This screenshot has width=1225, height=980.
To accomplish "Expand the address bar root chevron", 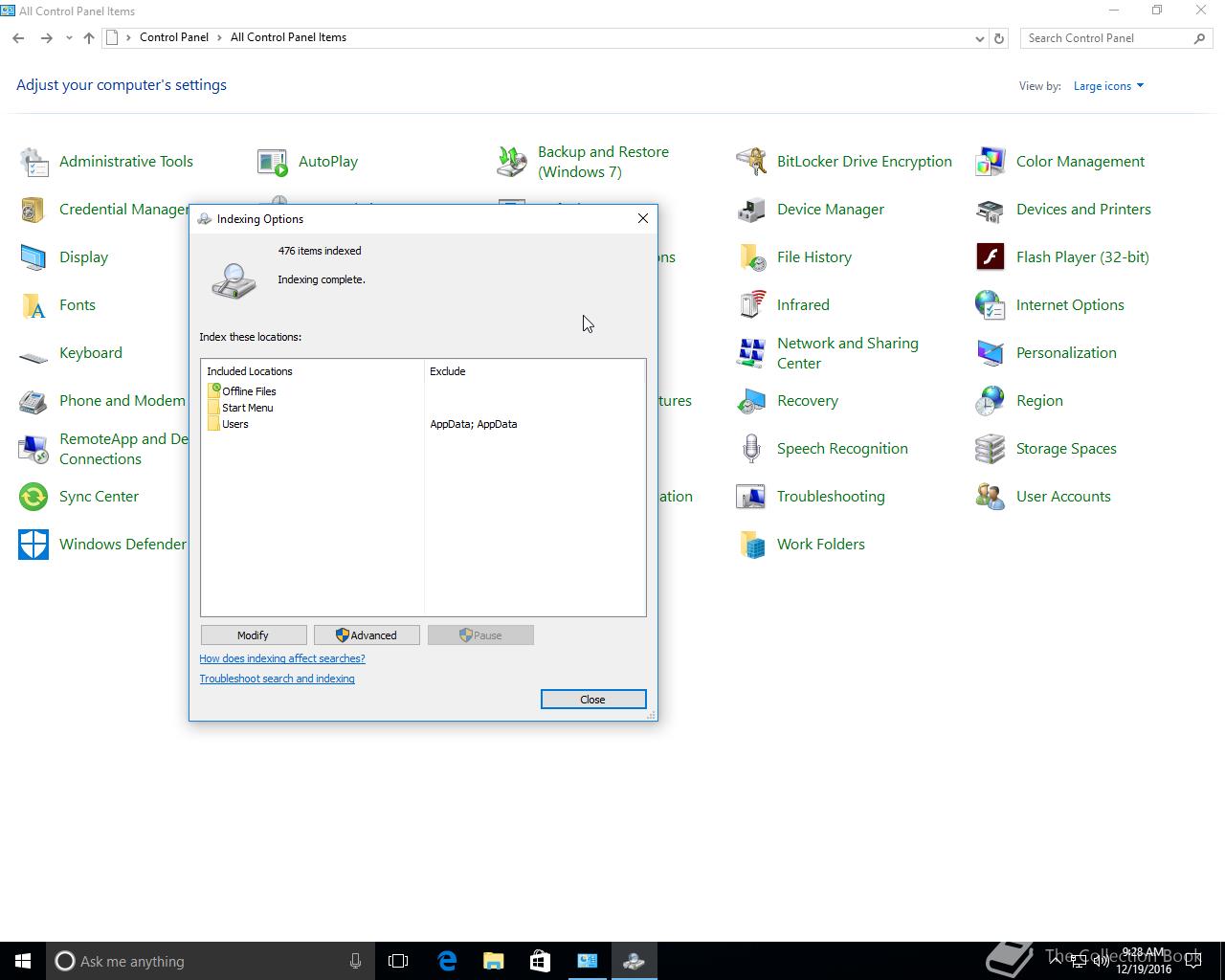I will pyautogui.click(x=128, y=37).
